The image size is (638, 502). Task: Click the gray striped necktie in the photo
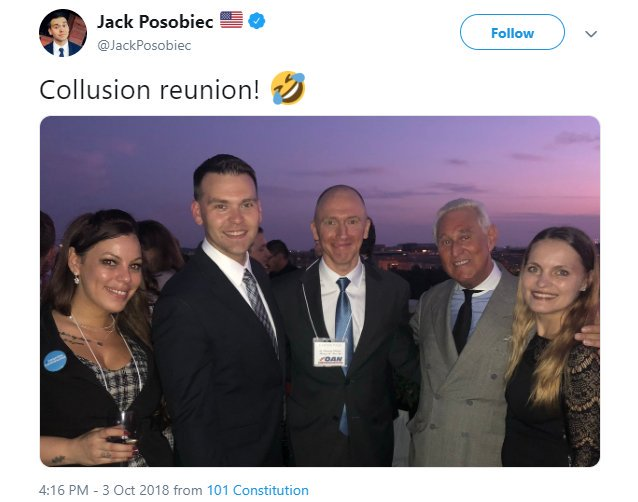[259, 306]
